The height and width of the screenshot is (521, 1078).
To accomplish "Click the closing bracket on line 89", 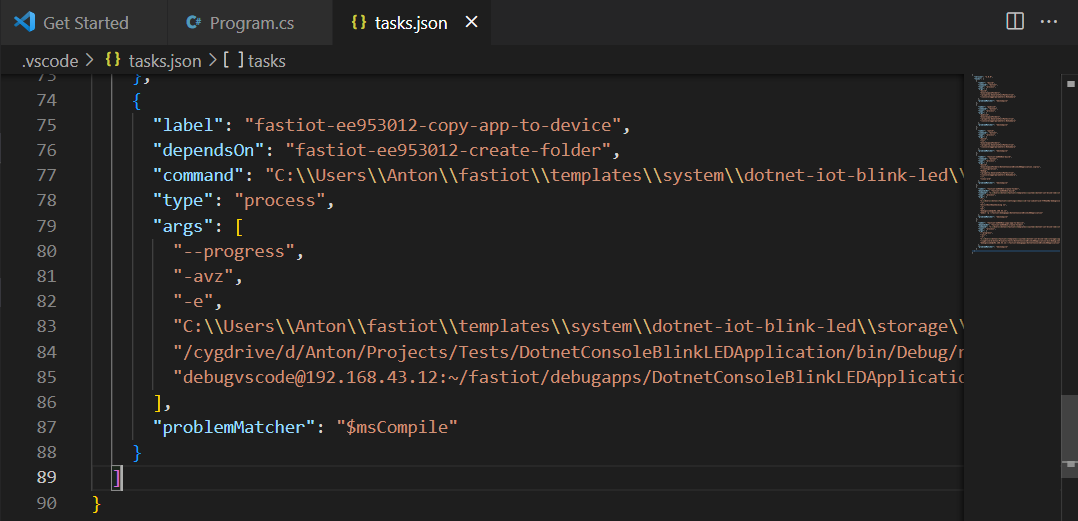I will click(x=118, y=477).
